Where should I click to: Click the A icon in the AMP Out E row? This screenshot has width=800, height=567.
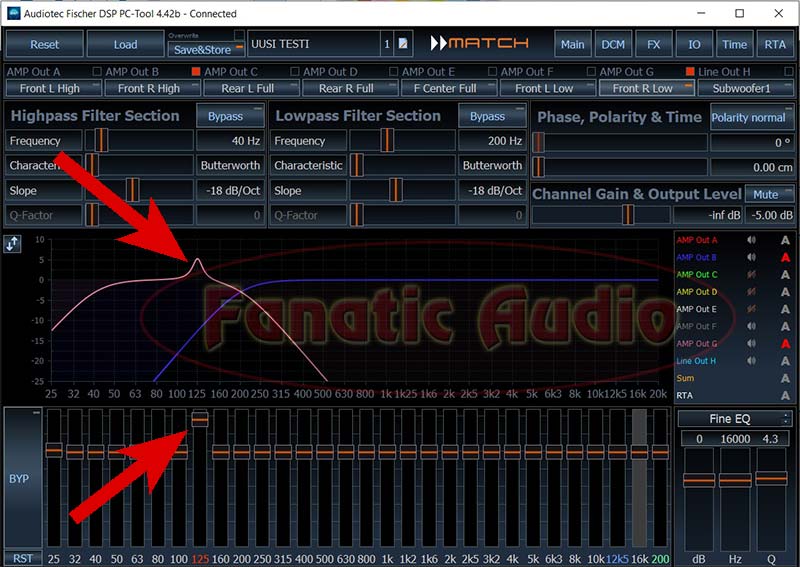tap(785, 309)
